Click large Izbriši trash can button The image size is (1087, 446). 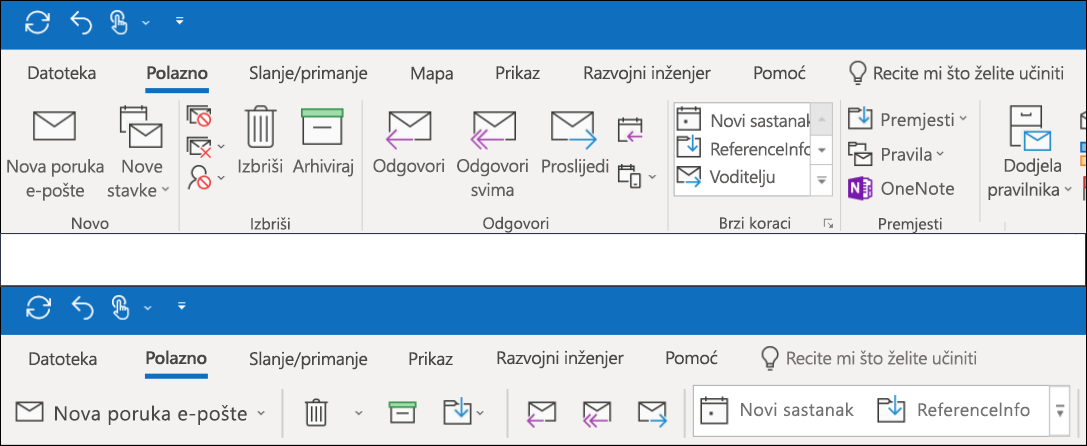tap(262, 141)
